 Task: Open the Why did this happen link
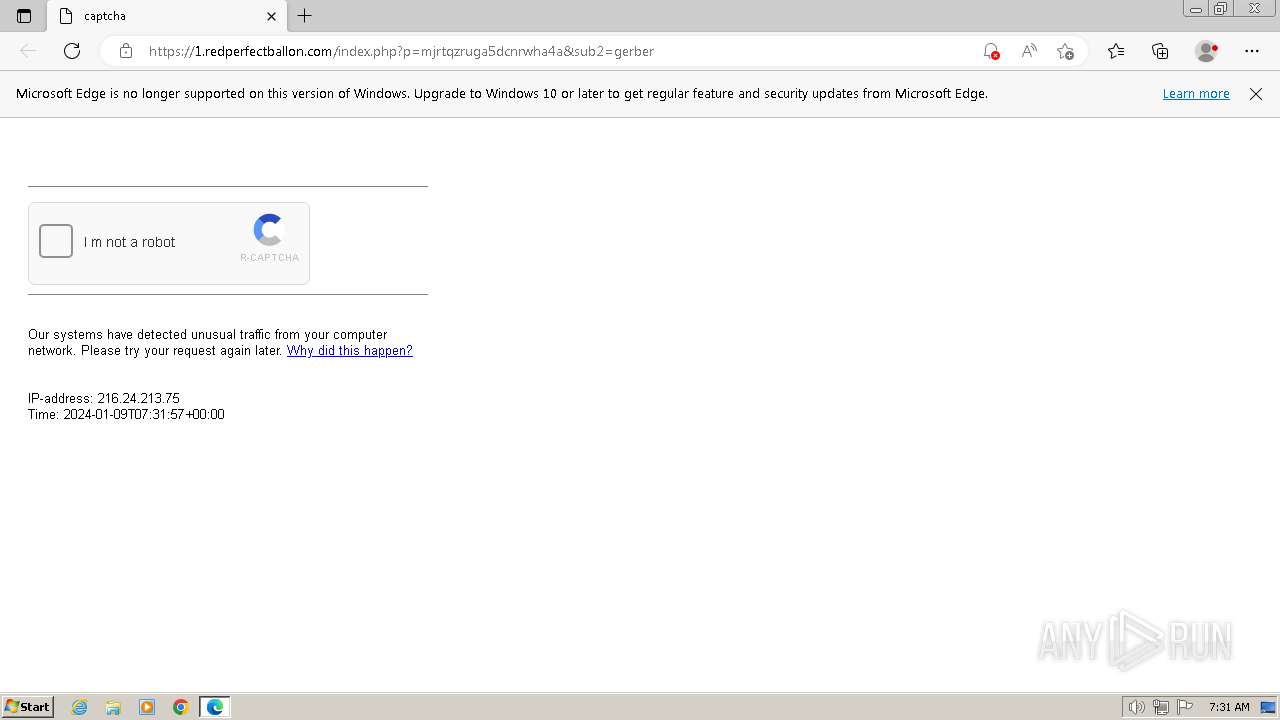349,350
